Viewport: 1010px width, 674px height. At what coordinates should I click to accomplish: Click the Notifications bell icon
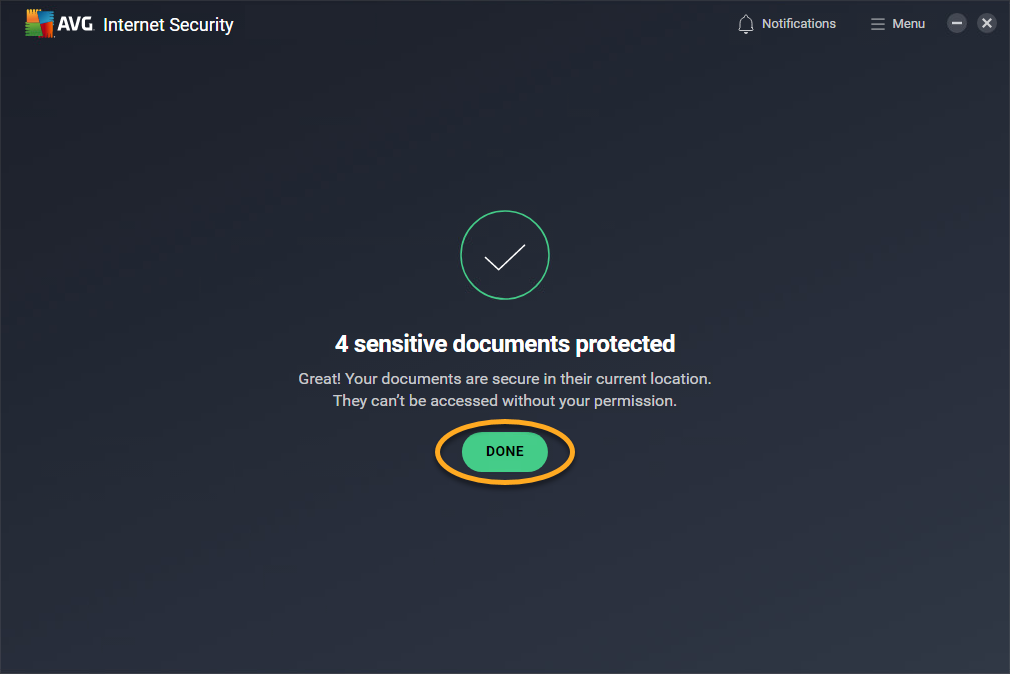(745, 24)
